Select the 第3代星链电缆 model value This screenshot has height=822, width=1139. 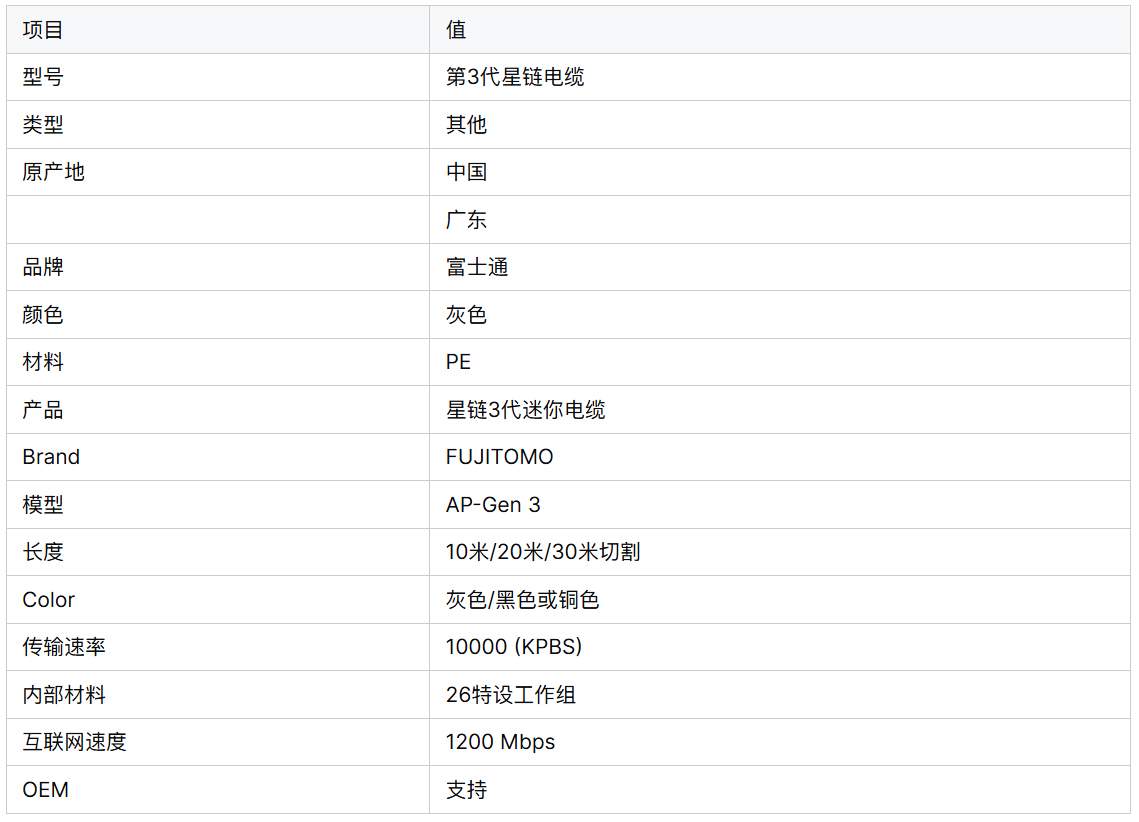515,77
